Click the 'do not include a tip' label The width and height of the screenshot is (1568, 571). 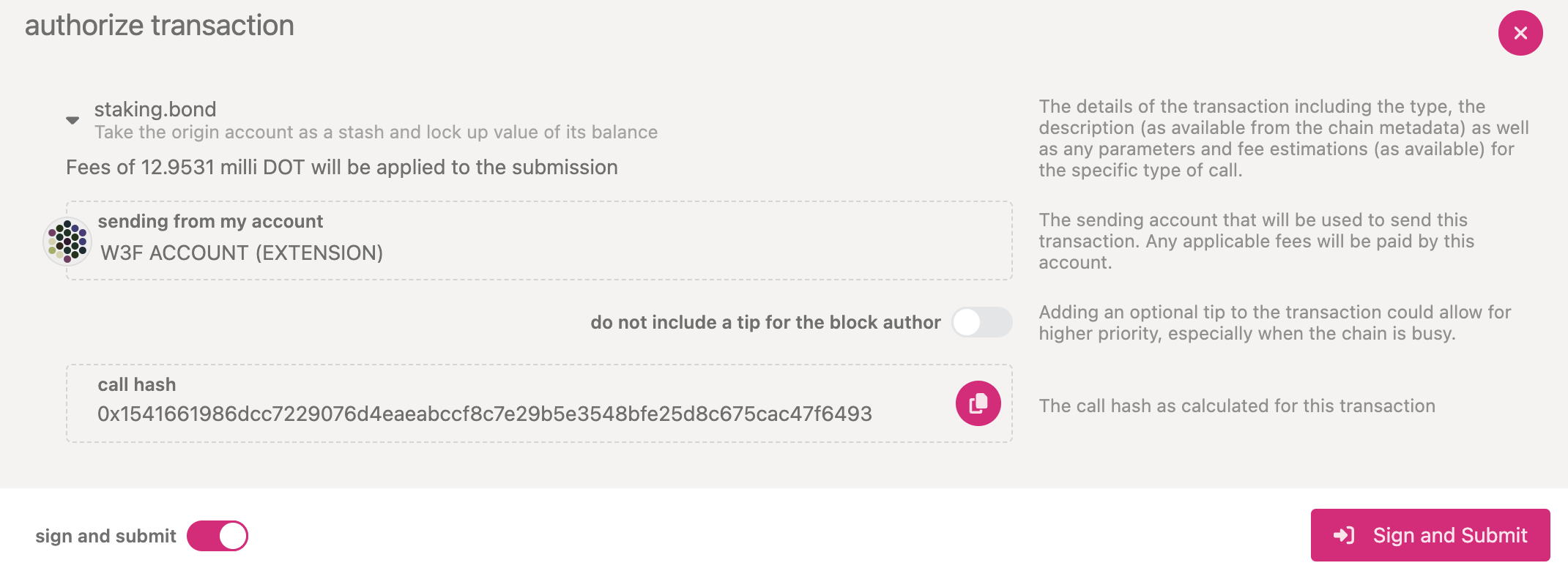(765, 322)
